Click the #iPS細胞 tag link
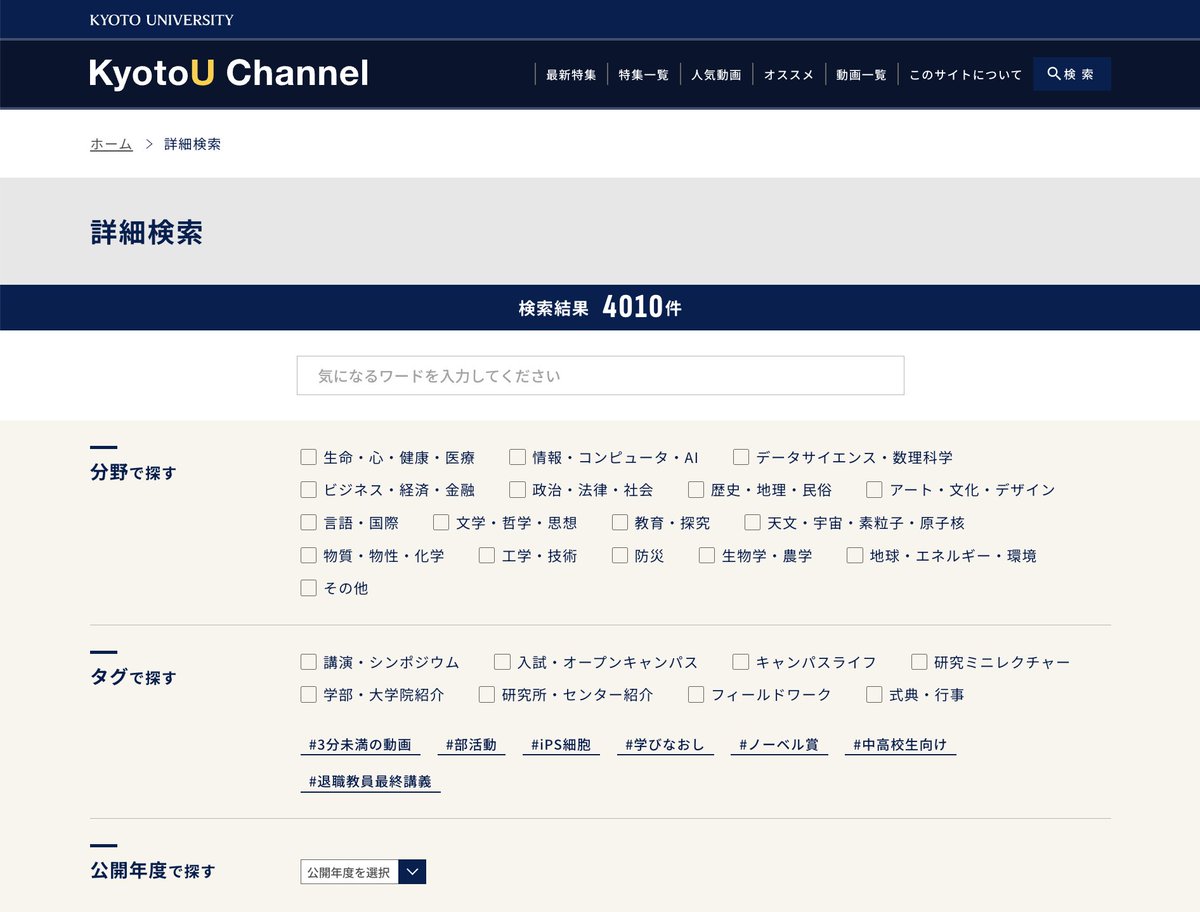Image resolution: width=1200 pixels, height=912 pixels. [561, 745]
